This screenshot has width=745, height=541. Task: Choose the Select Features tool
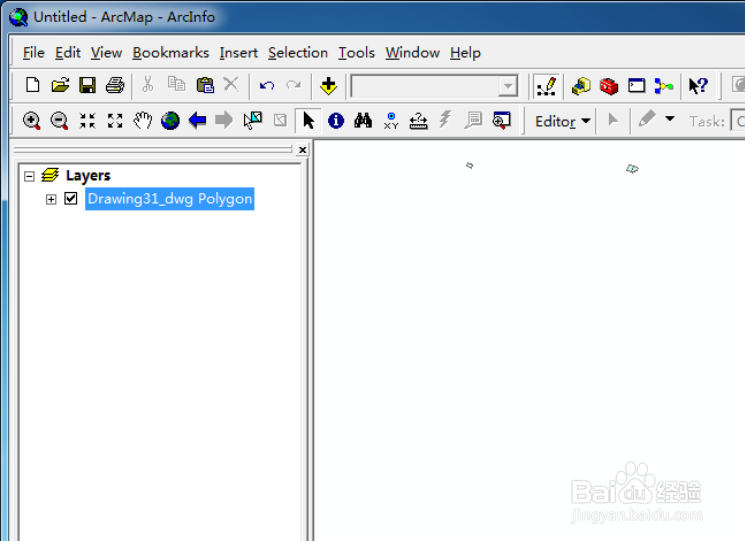click(253, 121)
